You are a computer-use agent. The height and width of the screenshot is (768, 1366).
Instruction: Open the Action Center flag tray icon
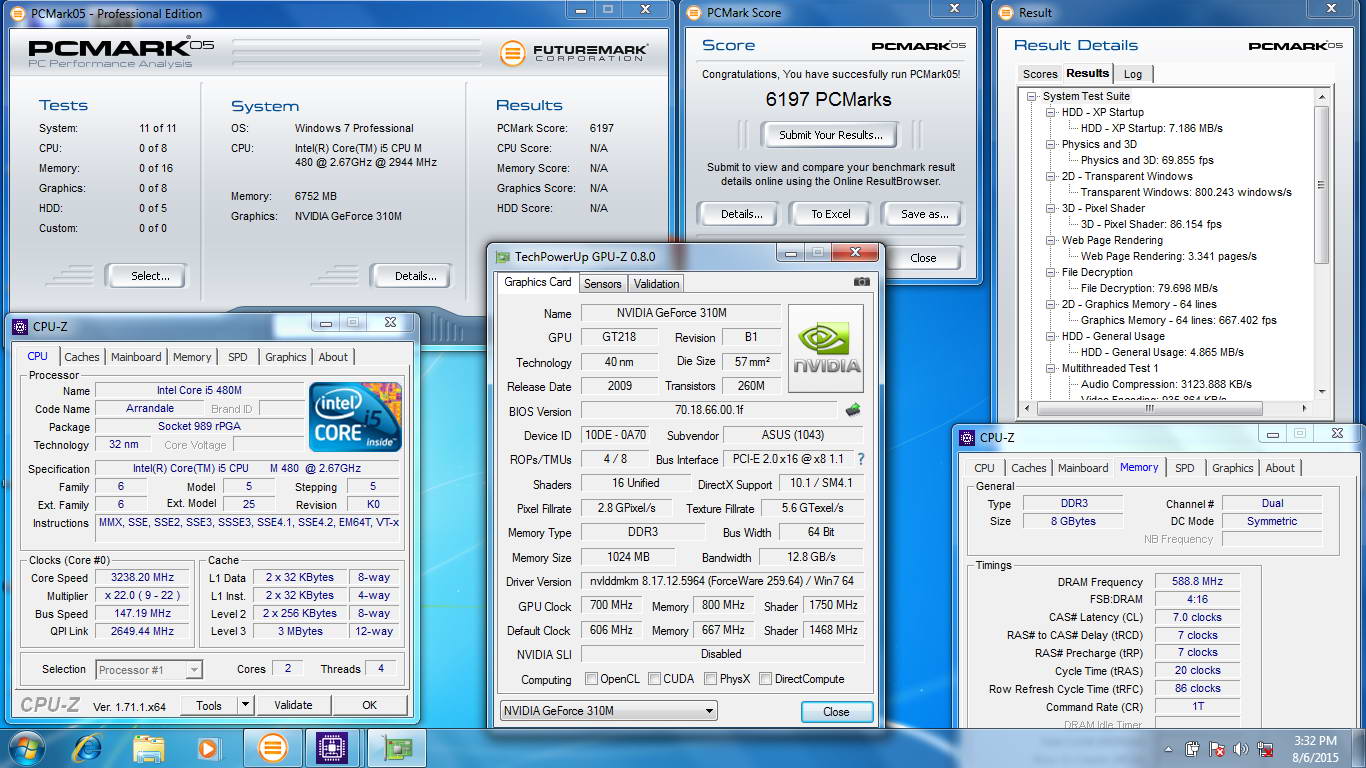tap(1217, 749)
